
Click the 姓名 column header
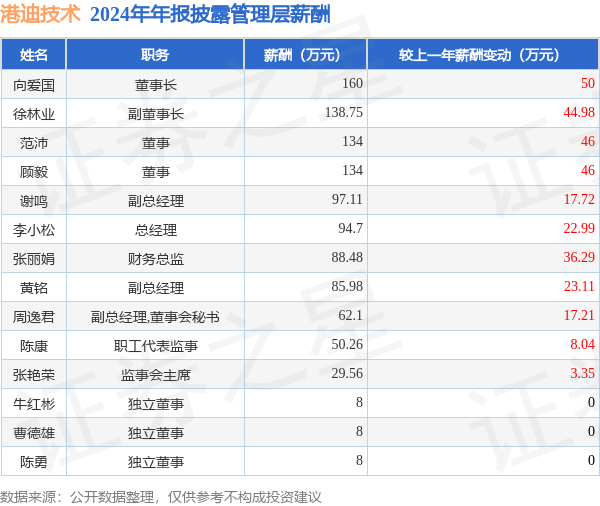(34, 55)
